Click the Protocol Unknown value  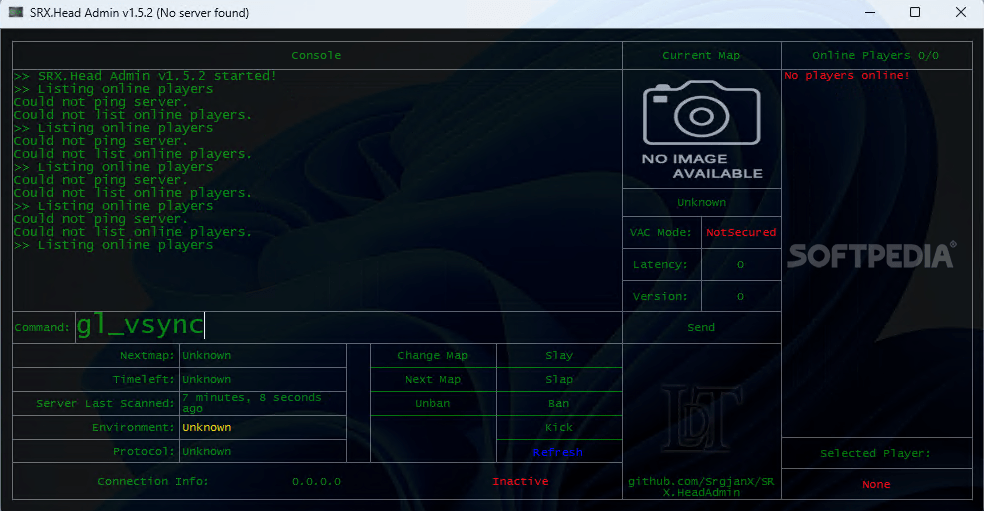tap(206, 451)
